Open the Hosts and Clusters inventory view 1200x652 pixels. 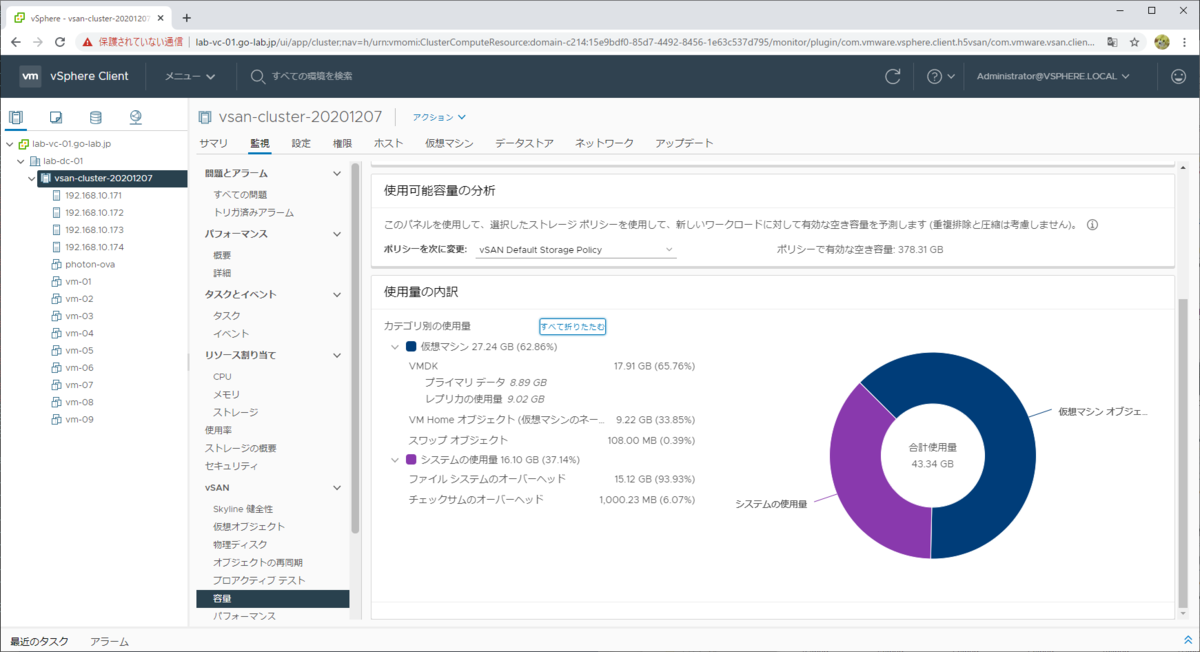[16, 117]
